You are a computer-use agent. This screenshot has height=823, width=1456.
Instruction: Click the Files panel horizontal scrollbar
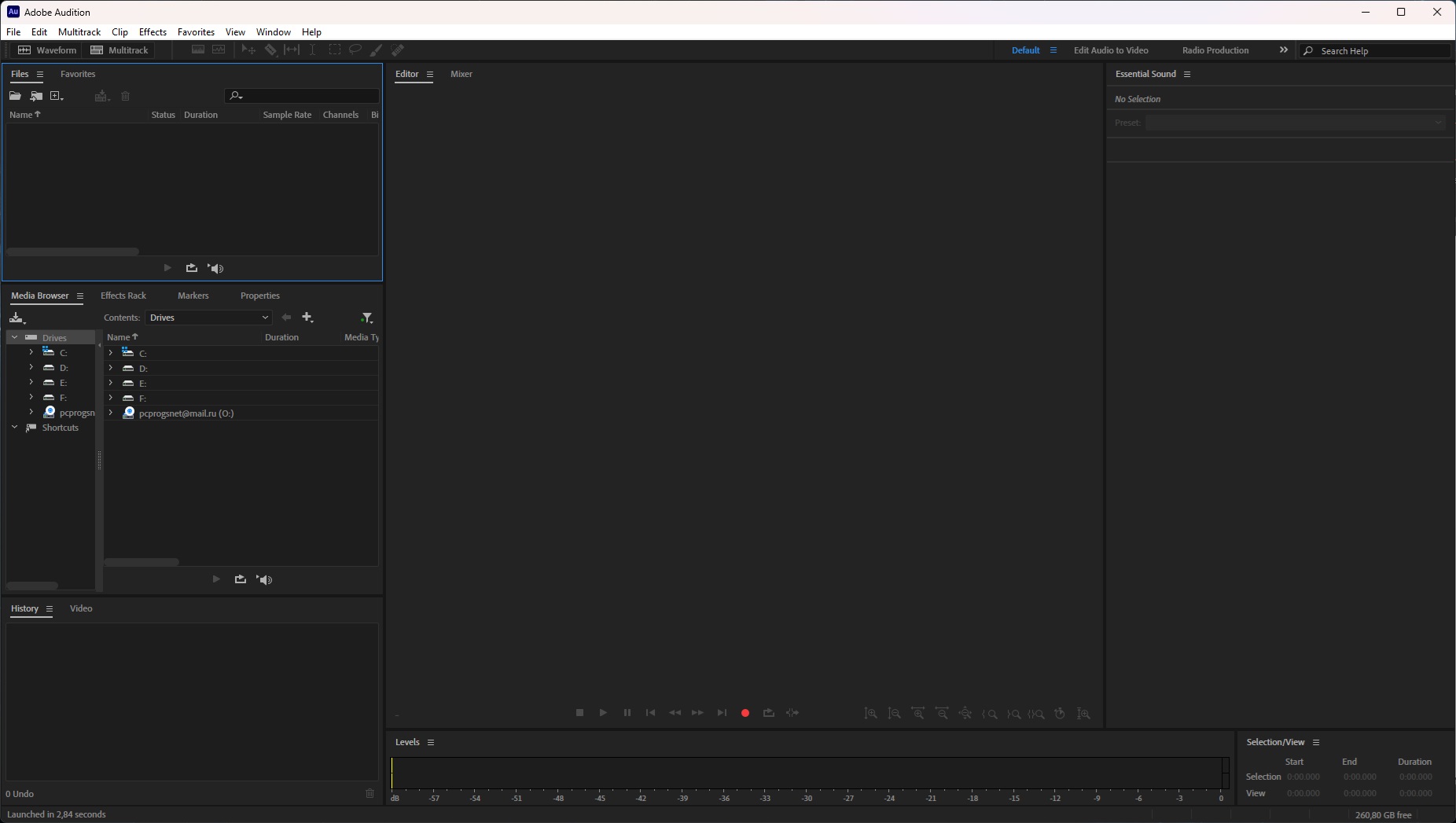pyautogui.click(x=72, y=252)
